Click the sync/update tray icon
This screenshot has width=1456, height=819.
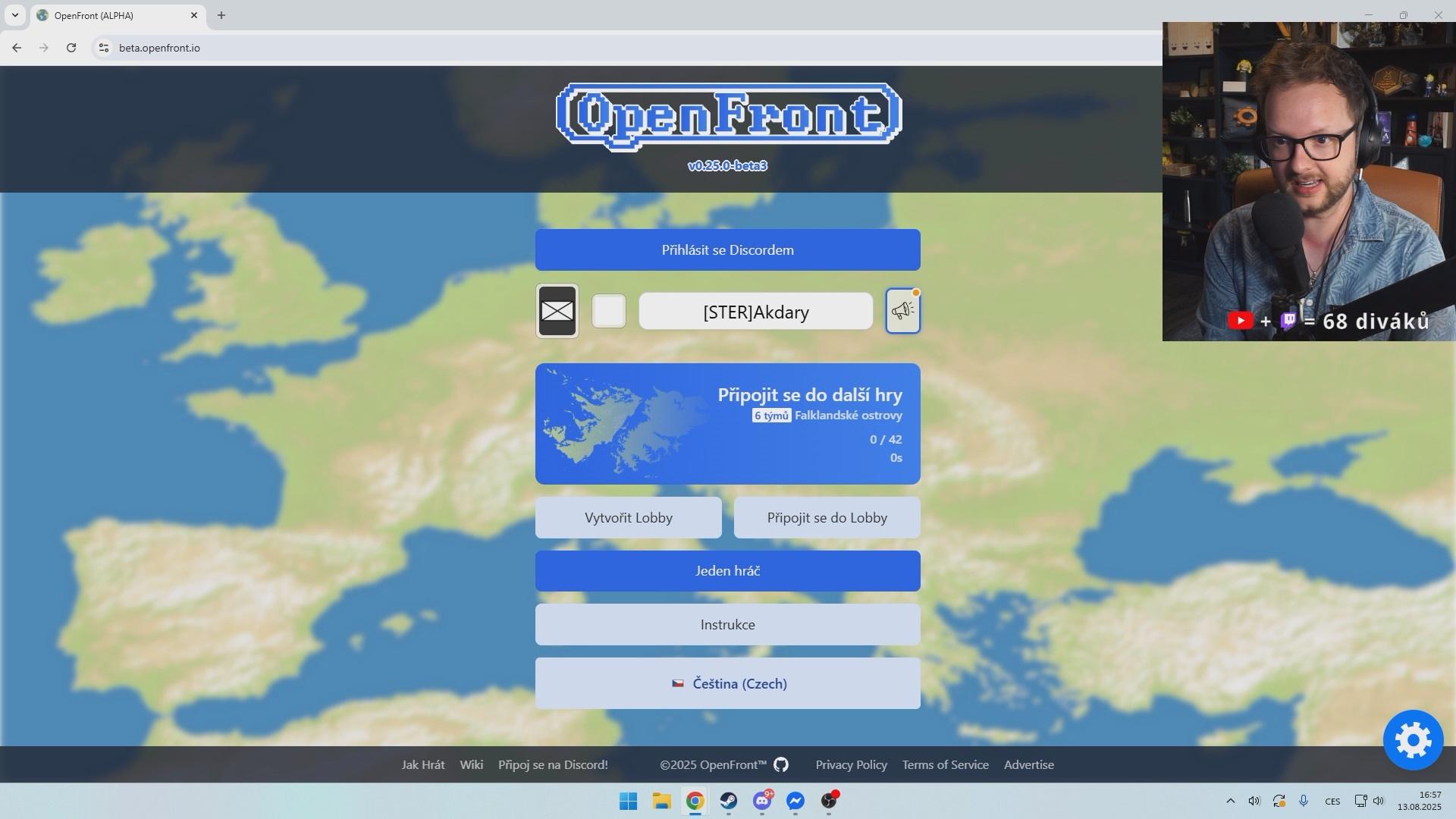click(x=1279, y=801)
